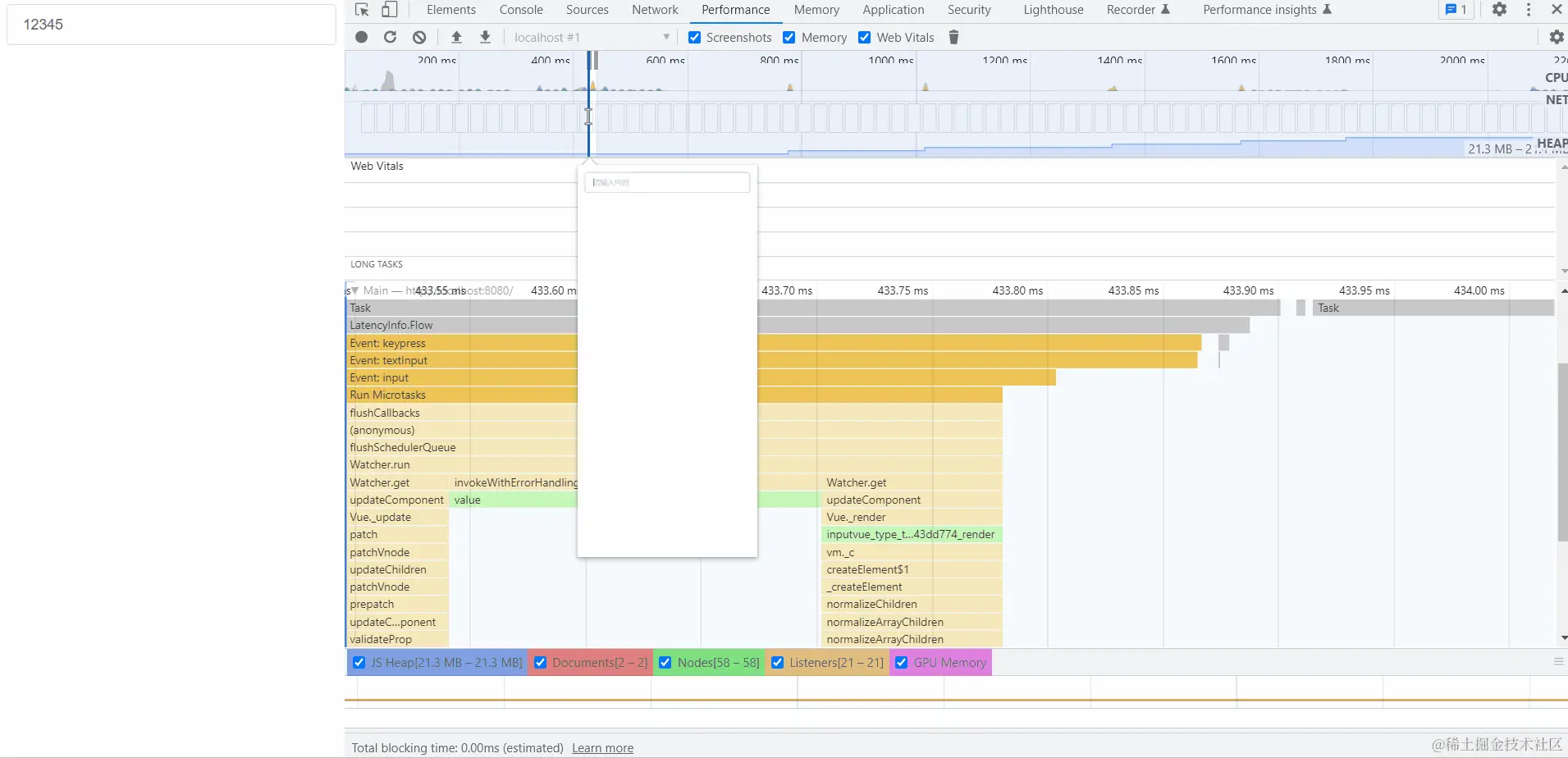Image resolution: width=1568 pixels, height=758 pixels.
Task: Uncheck the Listeners counter
Action: point(778,663)
